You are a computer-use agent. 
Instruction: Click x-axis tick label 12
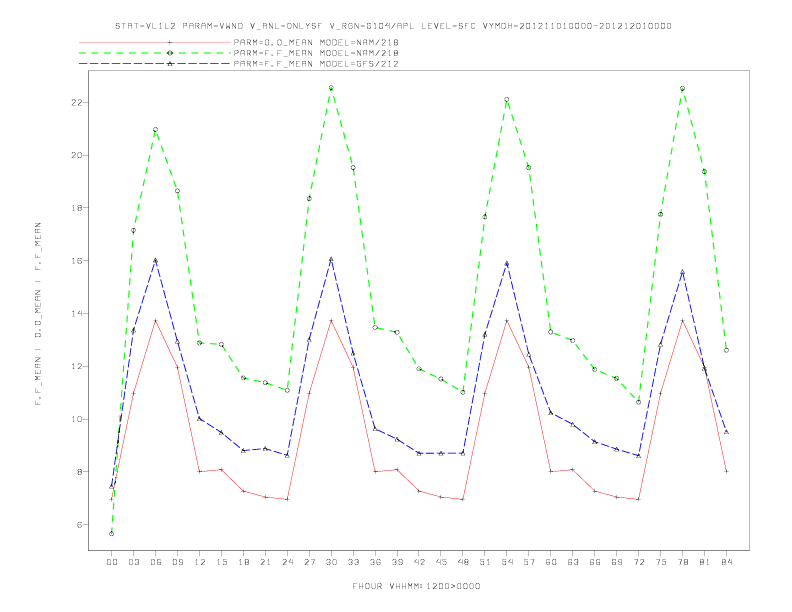pos(200,562)
